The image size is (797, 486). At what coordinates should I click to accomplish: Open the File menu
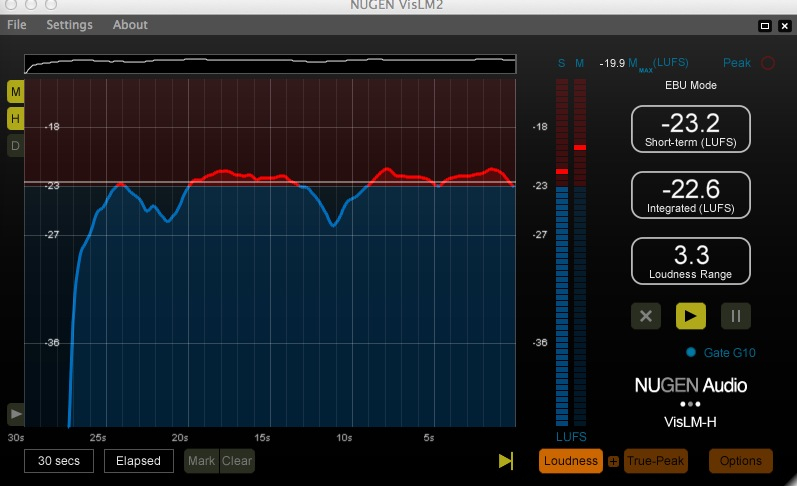coord(17,24)
